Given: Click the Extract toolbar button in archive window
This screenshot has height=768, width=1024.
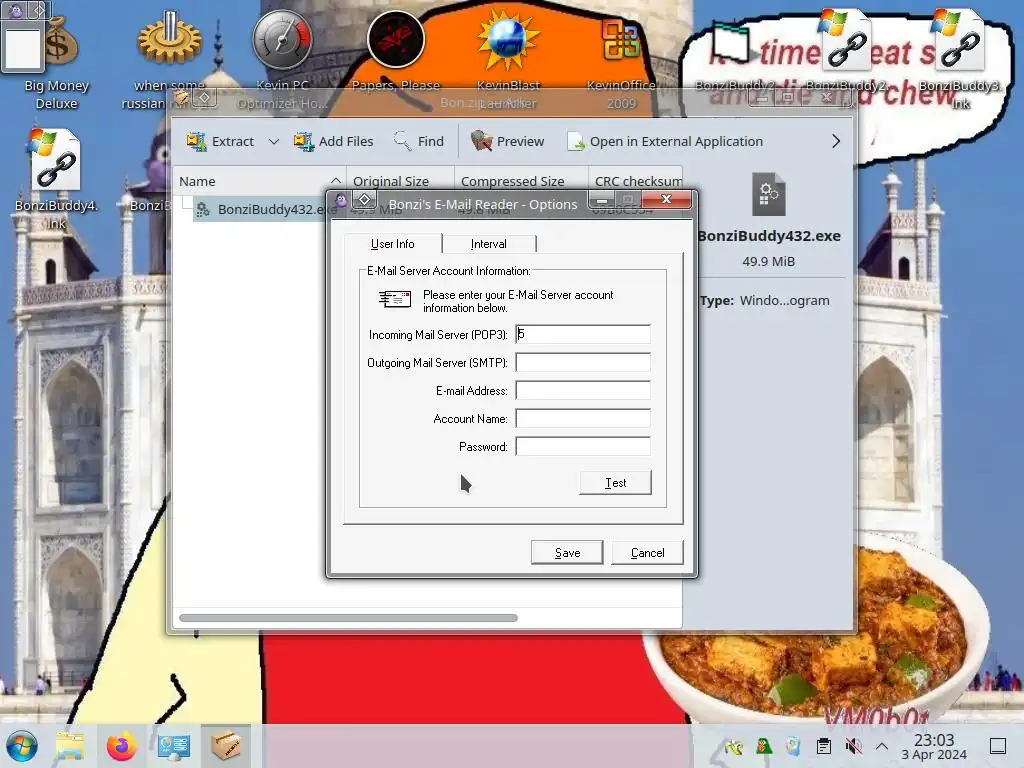Looking at the screenshot, I should point(221,141).
